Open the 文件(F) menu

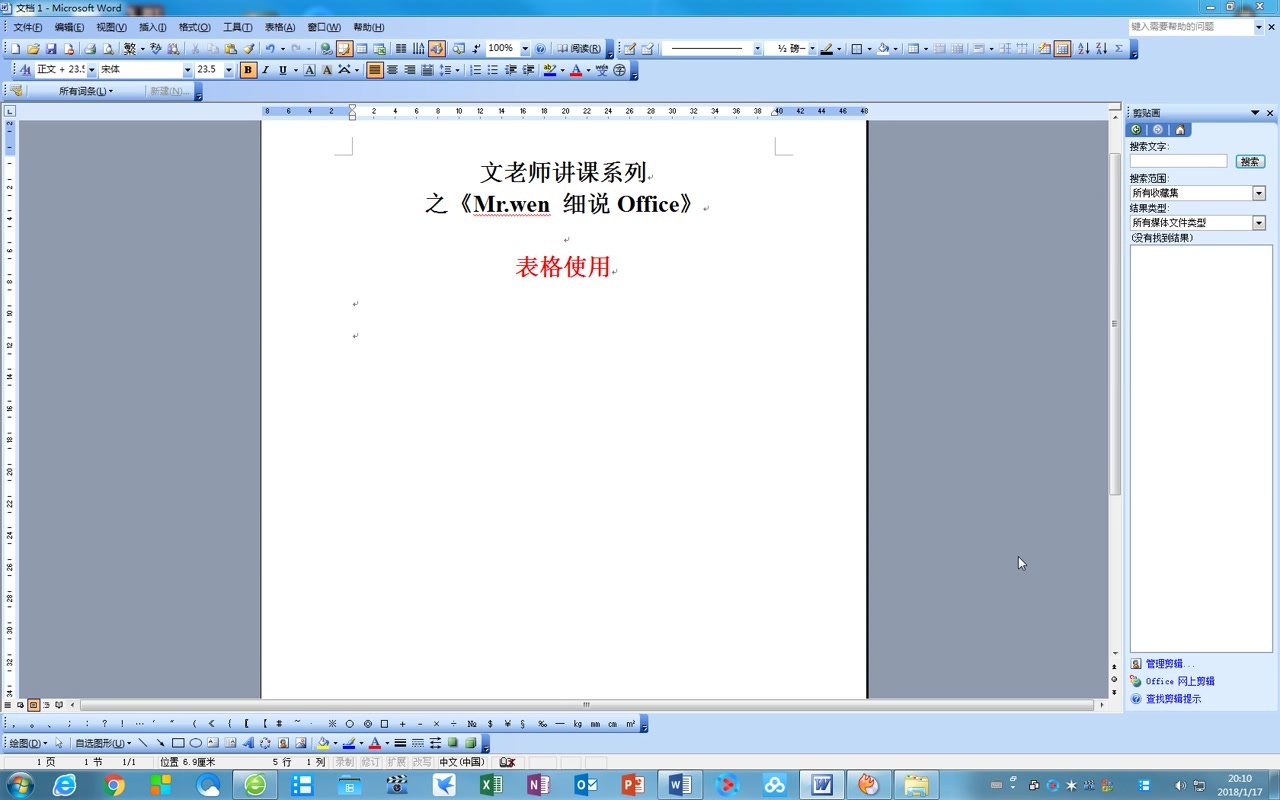point(28,27)
